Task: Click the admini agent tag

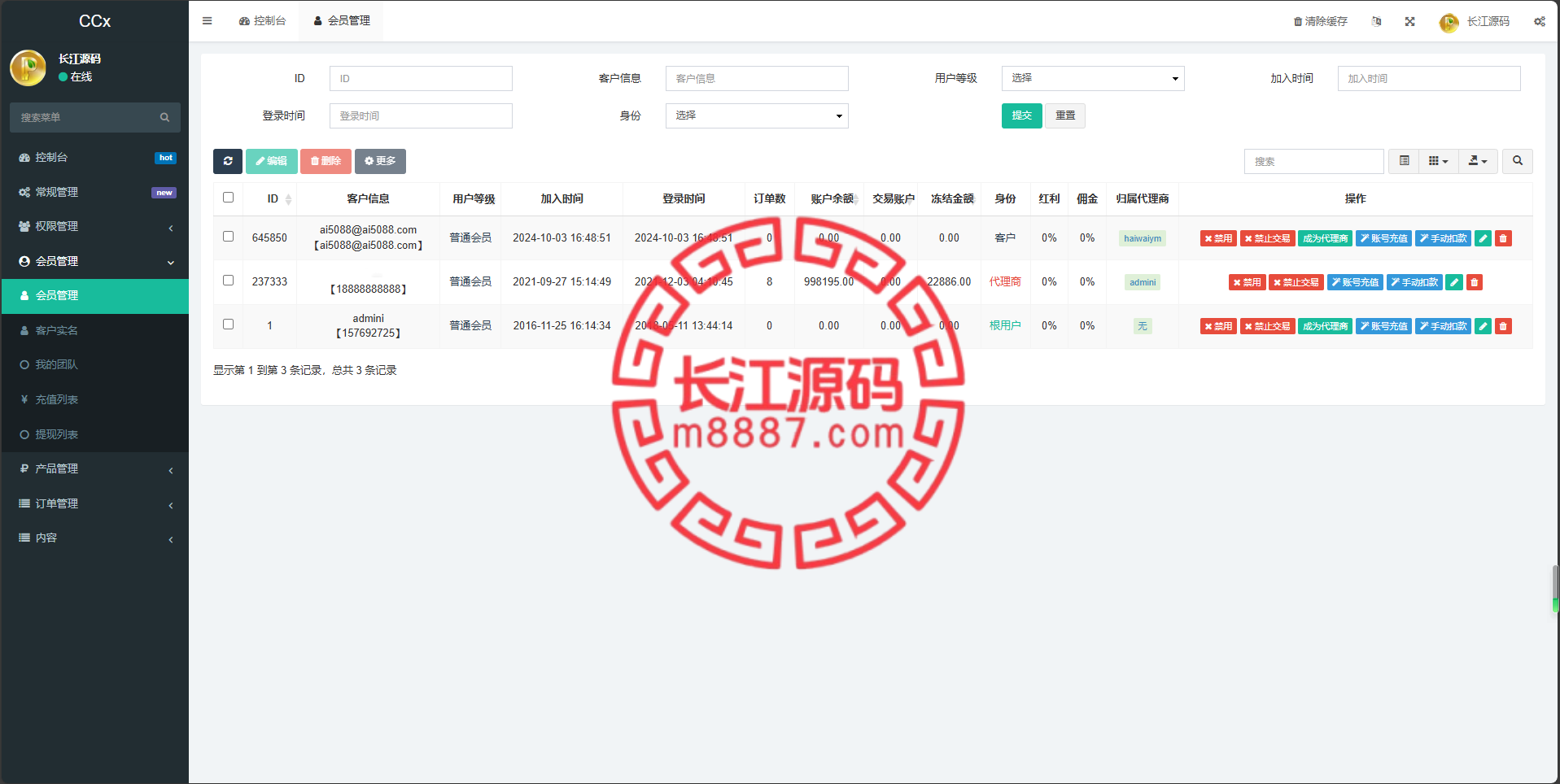Action: coord(1143,282)
